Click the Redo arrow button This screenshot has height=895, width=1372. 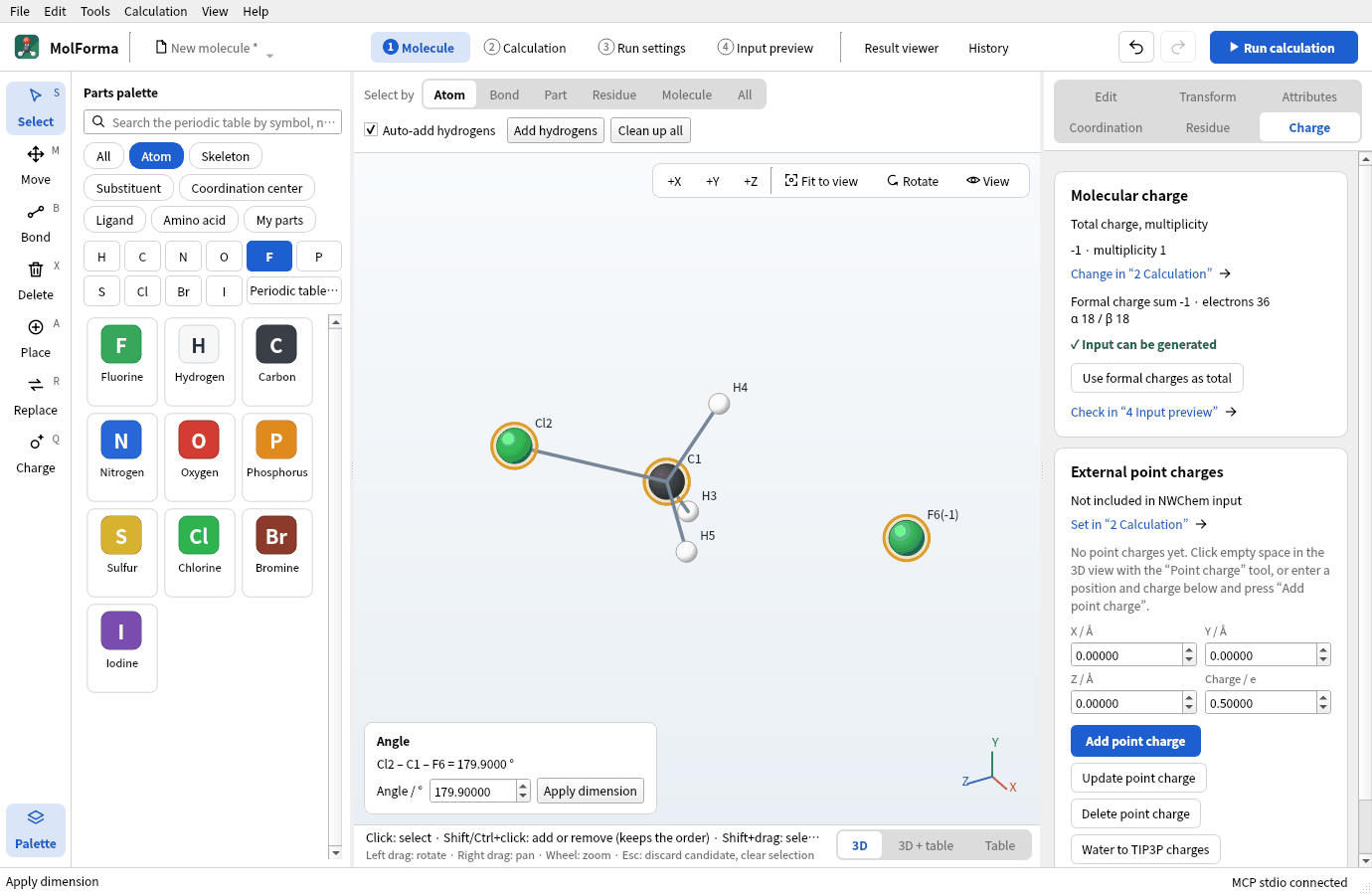point(1178,48)
